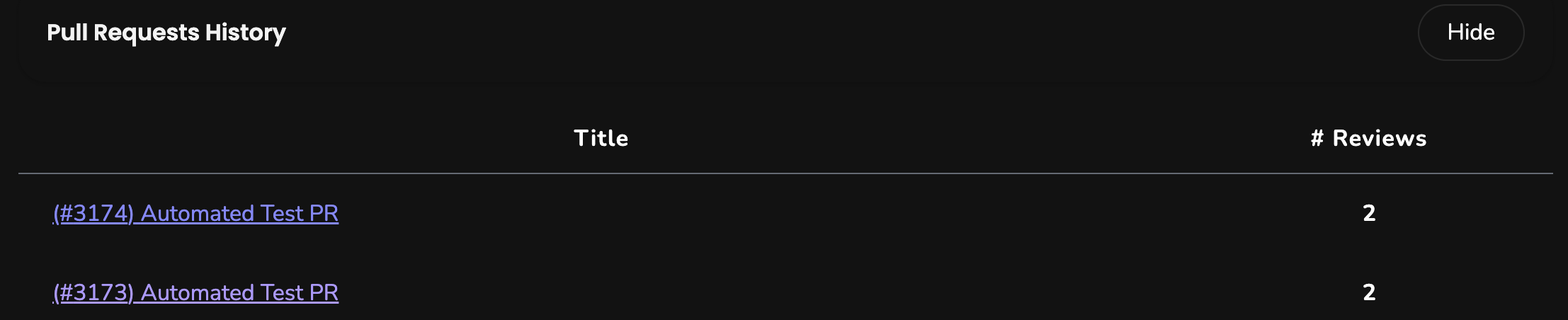Click the Pull Requests History heading
This screenshot has height=320, width=1568.
[166, 33]
